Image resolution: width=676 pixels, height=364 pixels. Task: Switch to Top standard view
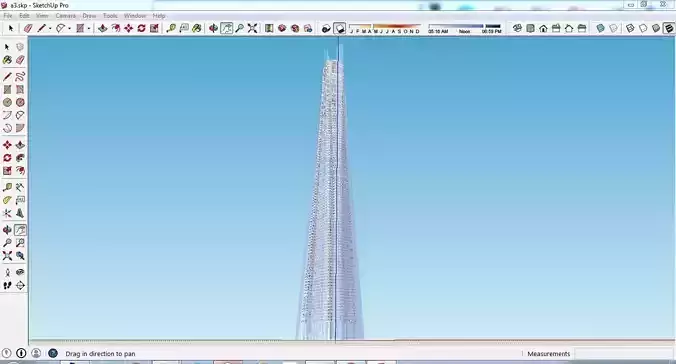pyautogui.click(x=530, y=28)
